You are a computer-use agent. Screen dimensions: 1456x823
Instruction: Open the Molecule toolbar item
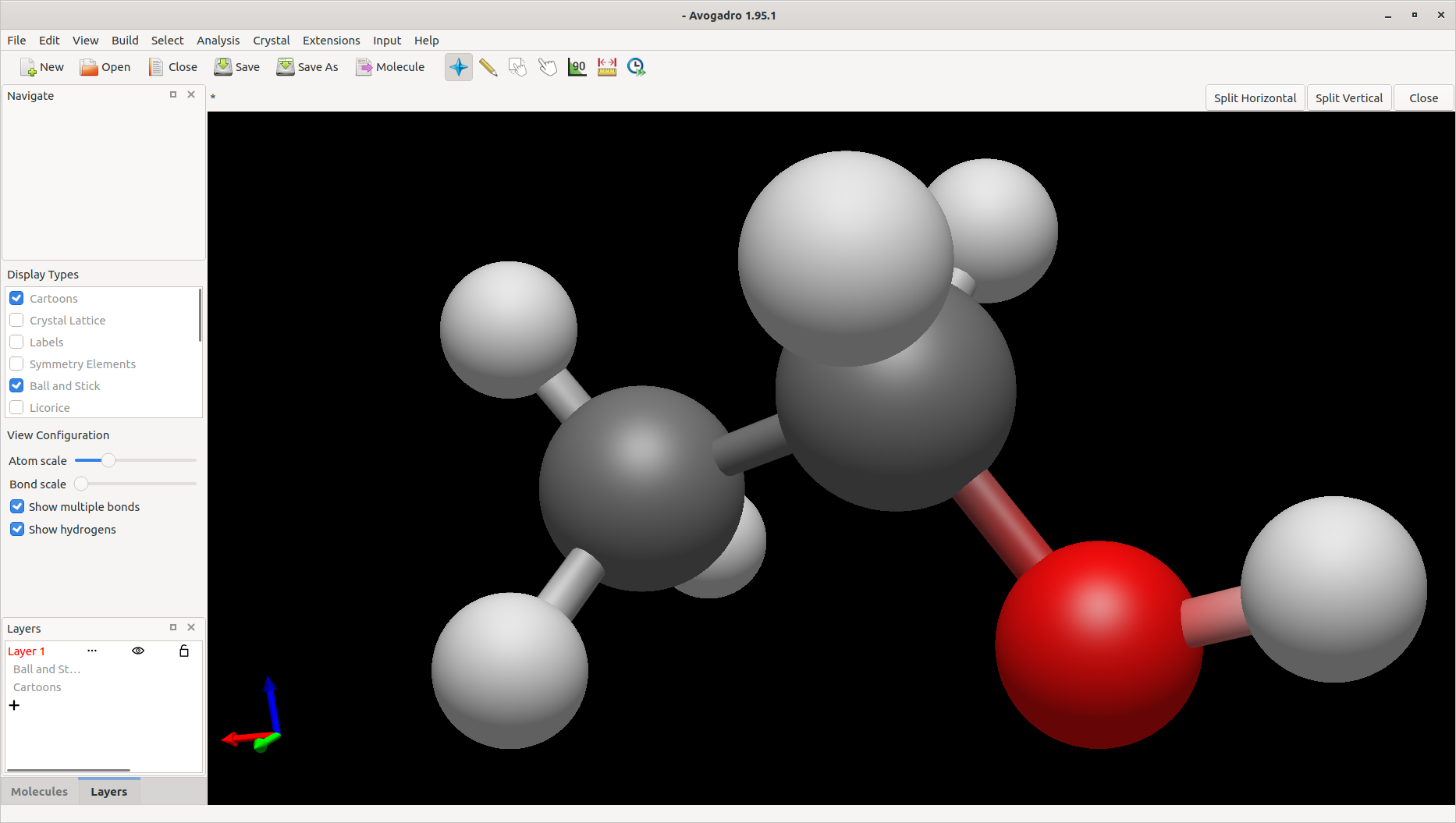pos(390,67)
